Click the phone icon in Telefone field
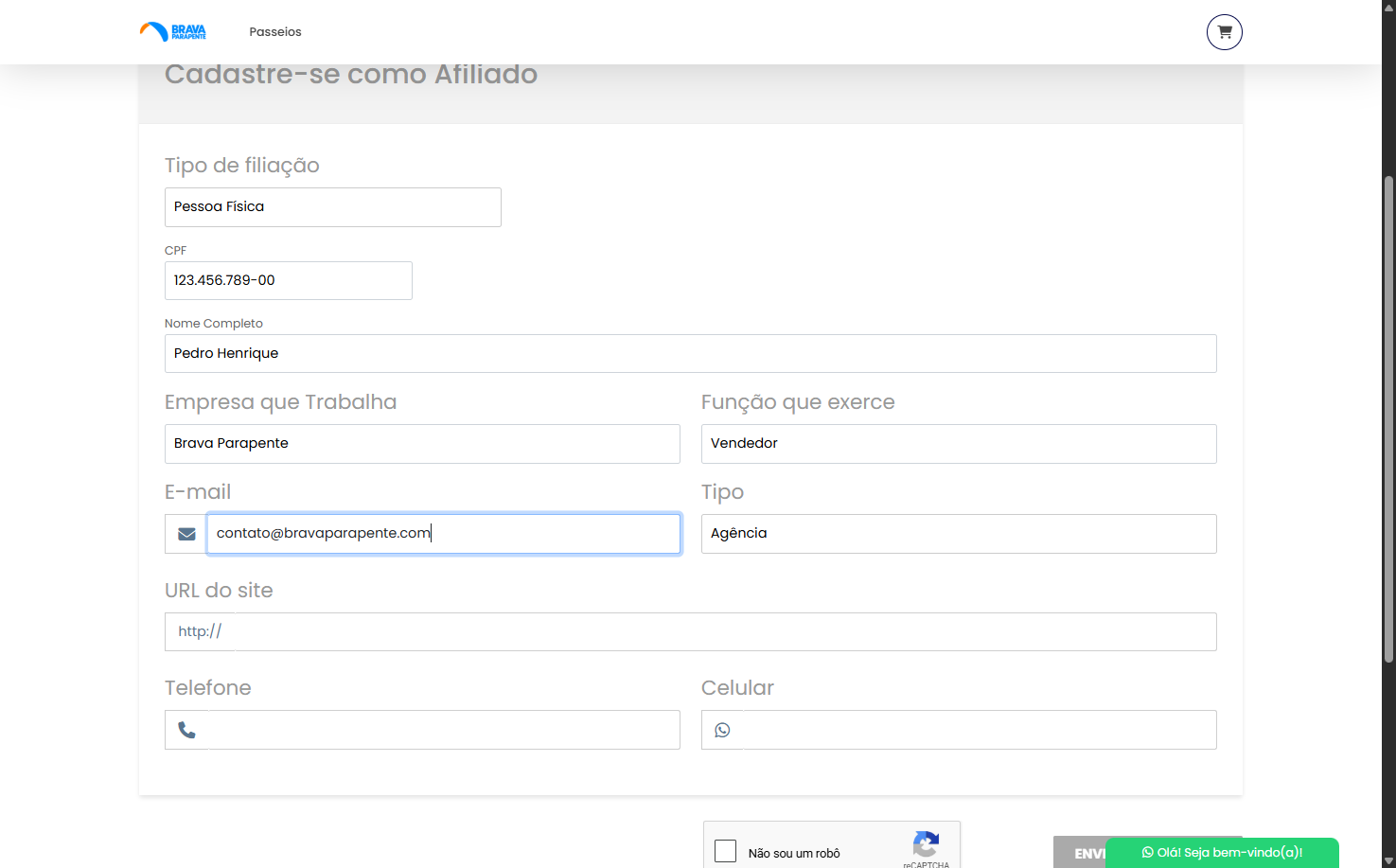Image resolution: width=1396 pixels, height=868 pixels. (x=187, y=730)
